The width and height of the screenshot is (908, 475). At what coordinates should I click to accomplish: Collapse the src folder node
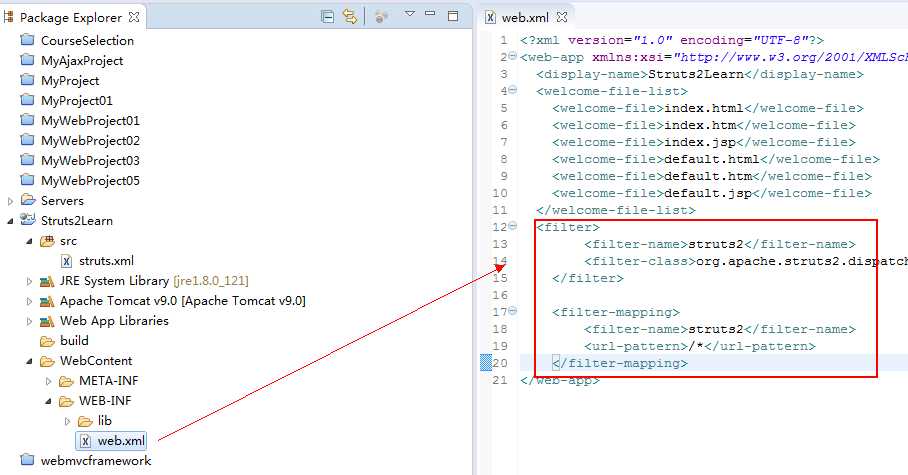29,241
